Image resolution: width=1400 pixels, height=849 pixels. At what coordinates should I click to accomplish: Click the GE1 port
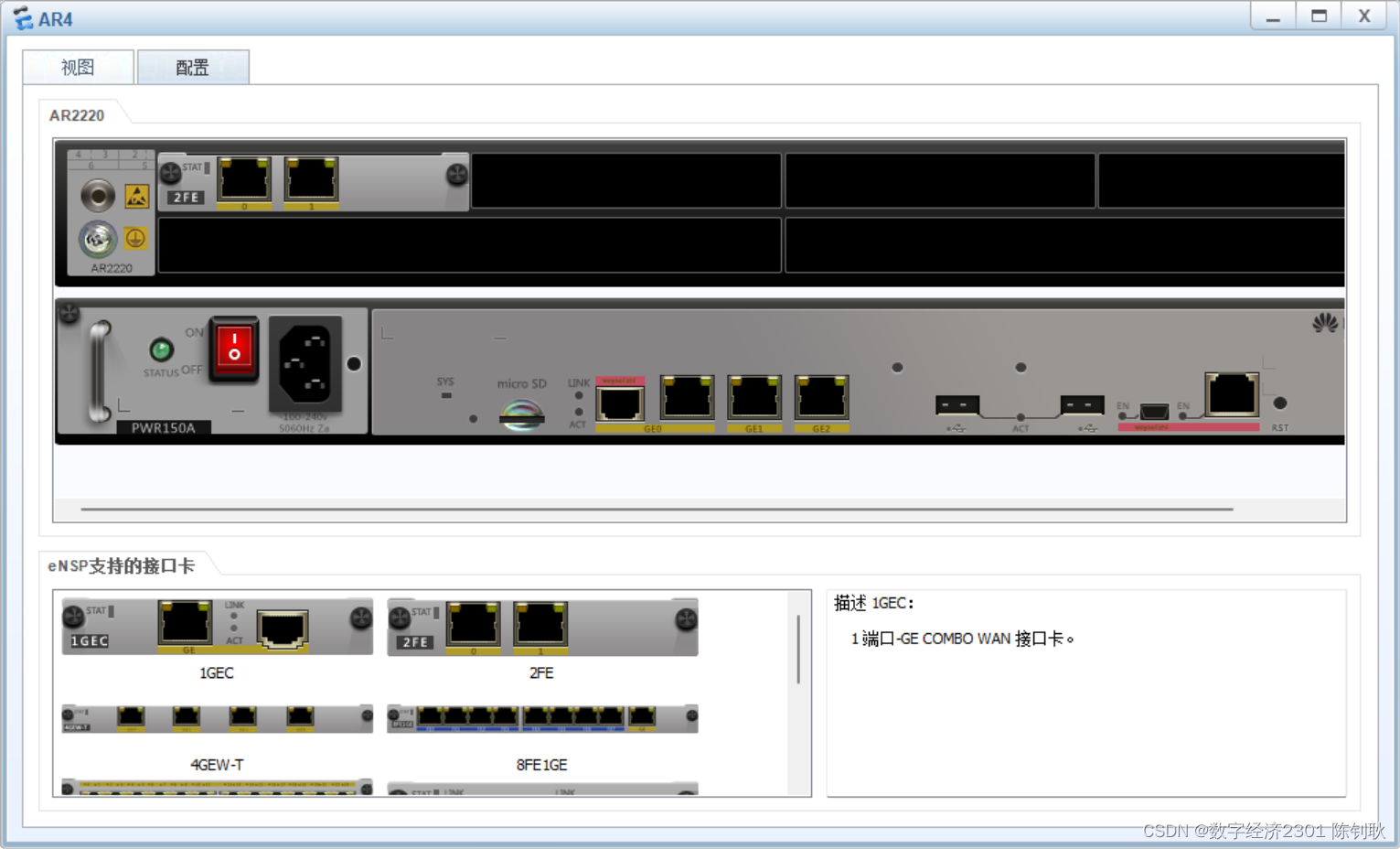[x=753, y=399]
